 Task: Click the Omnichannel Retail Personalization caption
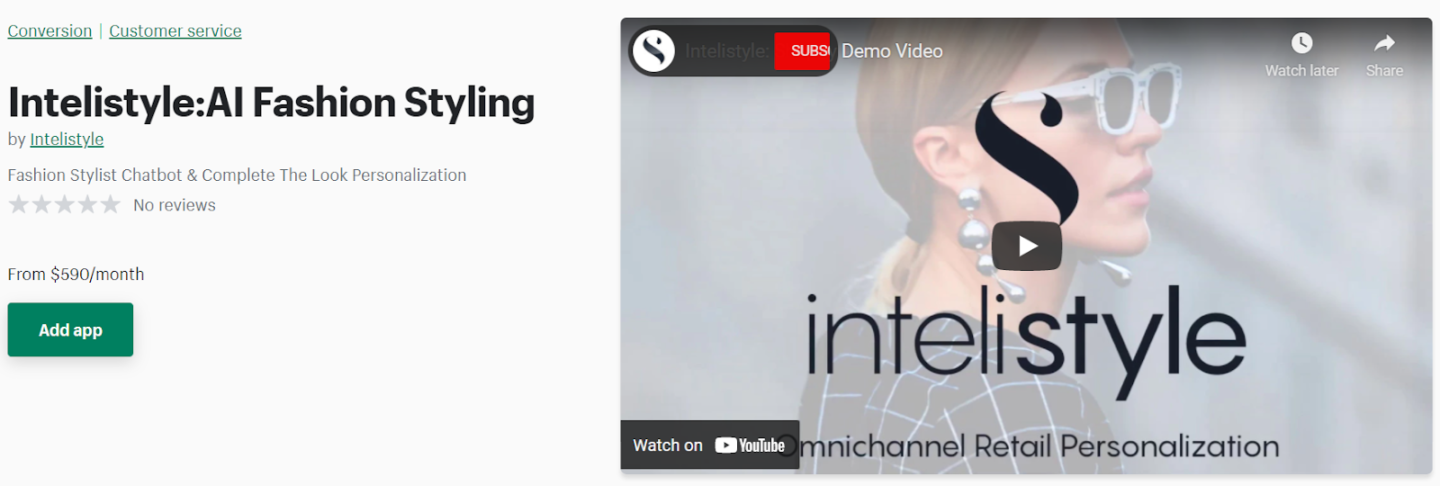pos(1028,446)
